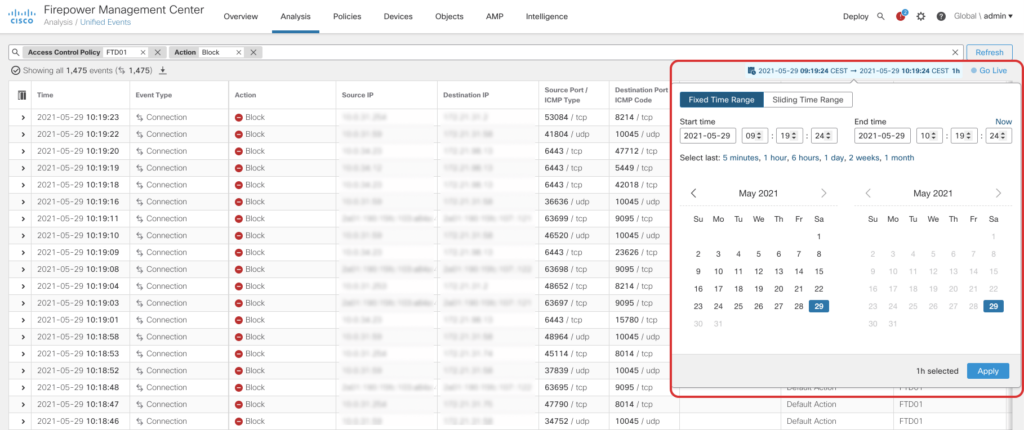
Task: Expand the 10:18:46 event row
Action: tap(23, 421)
